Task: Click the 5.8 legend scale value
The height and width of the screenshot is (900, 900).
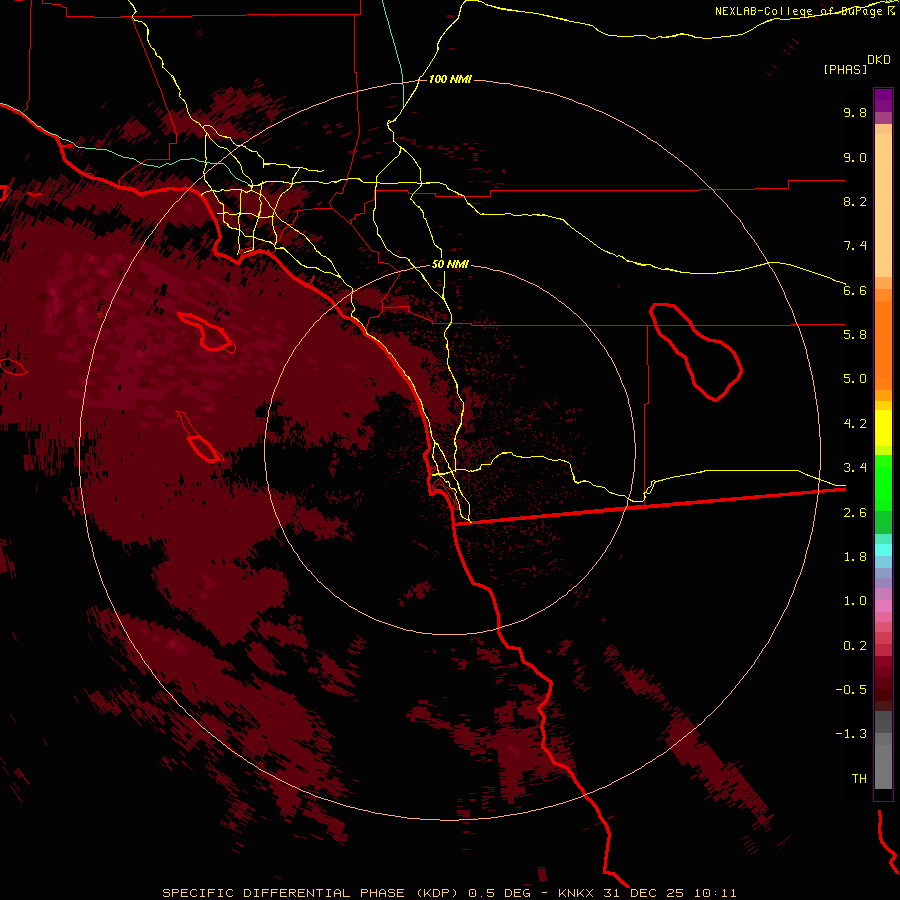Action: pos(855,335)
